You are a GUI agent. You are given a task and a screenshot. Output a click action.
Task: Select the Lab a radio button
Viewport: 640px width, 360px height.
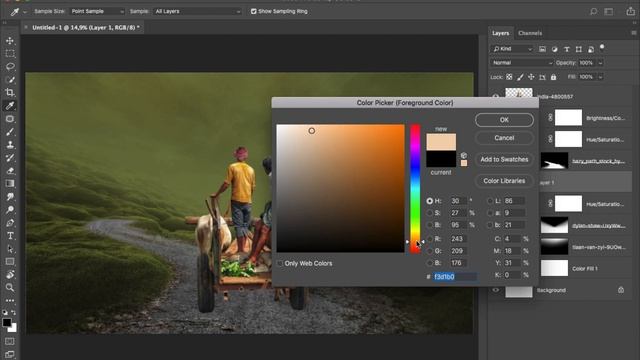tap(490, 213)
